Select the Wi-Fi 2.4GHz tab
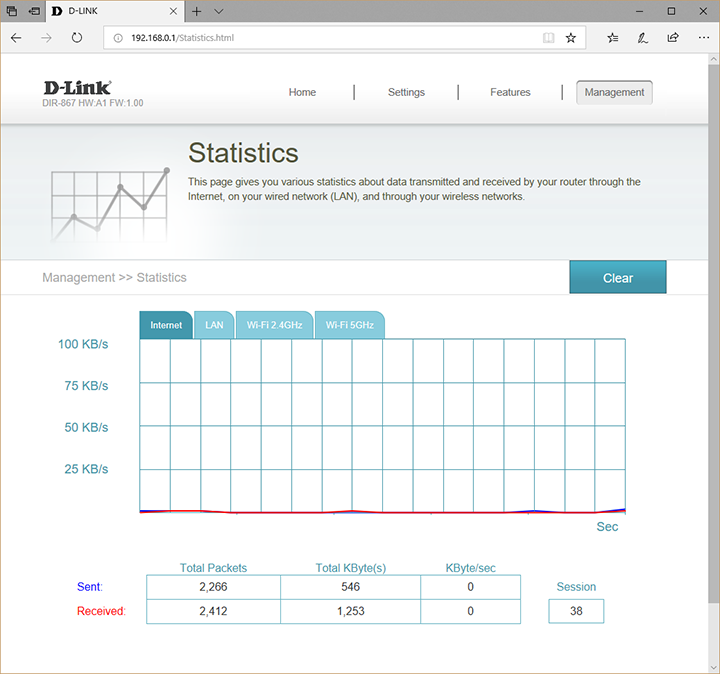This screenshot has height=674, width=720. point(274,325)
